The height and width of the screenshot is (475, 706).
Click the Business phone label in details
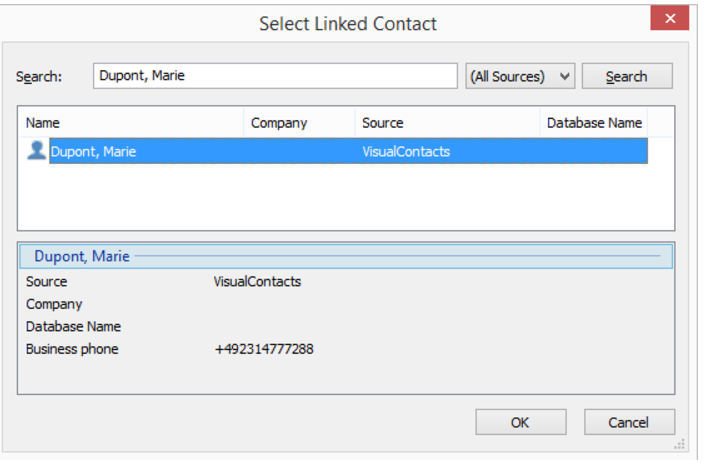click(72, 349)
